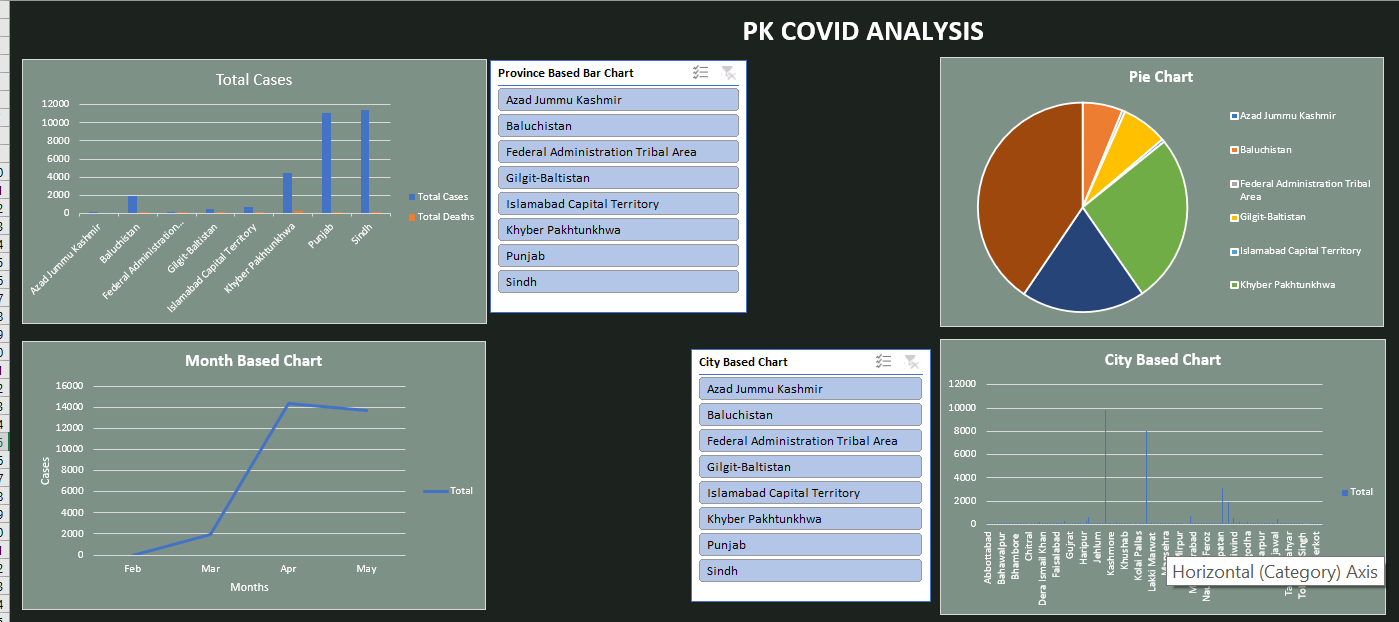Select the Total line legend in Month chart

pos(448,491)
